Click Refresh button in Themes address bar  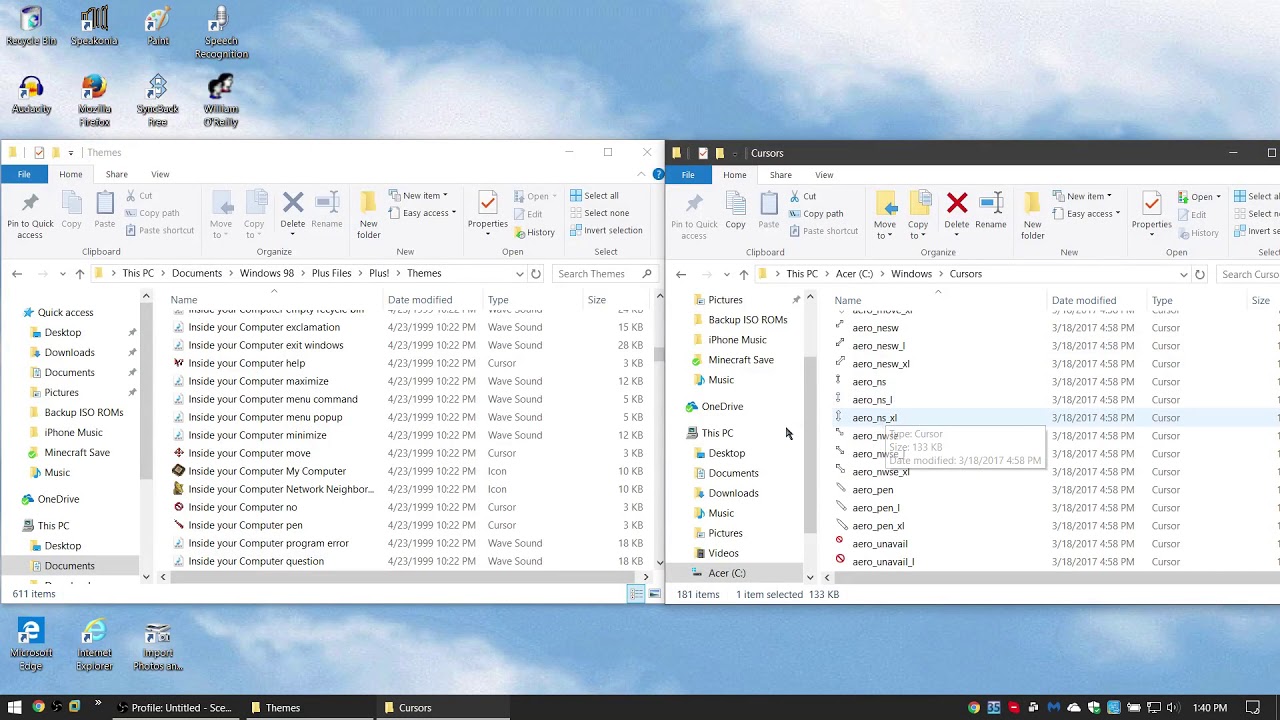click(536, 273)
